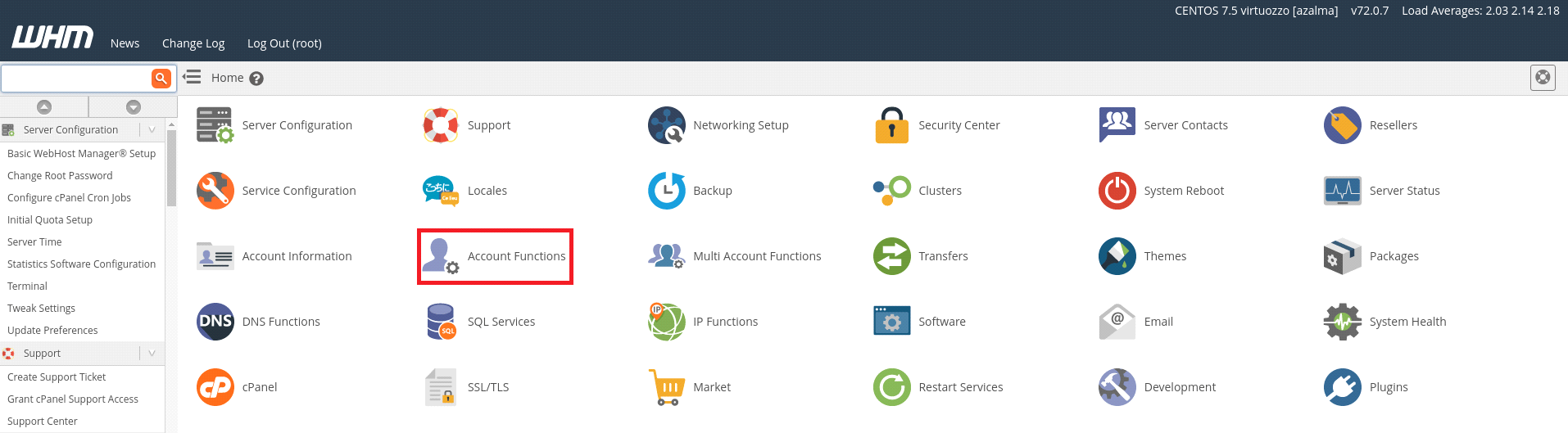The height and width of the screenshot is (433, 1568).
Task: Open the cPanel orange icon
Action: point(215,387)
